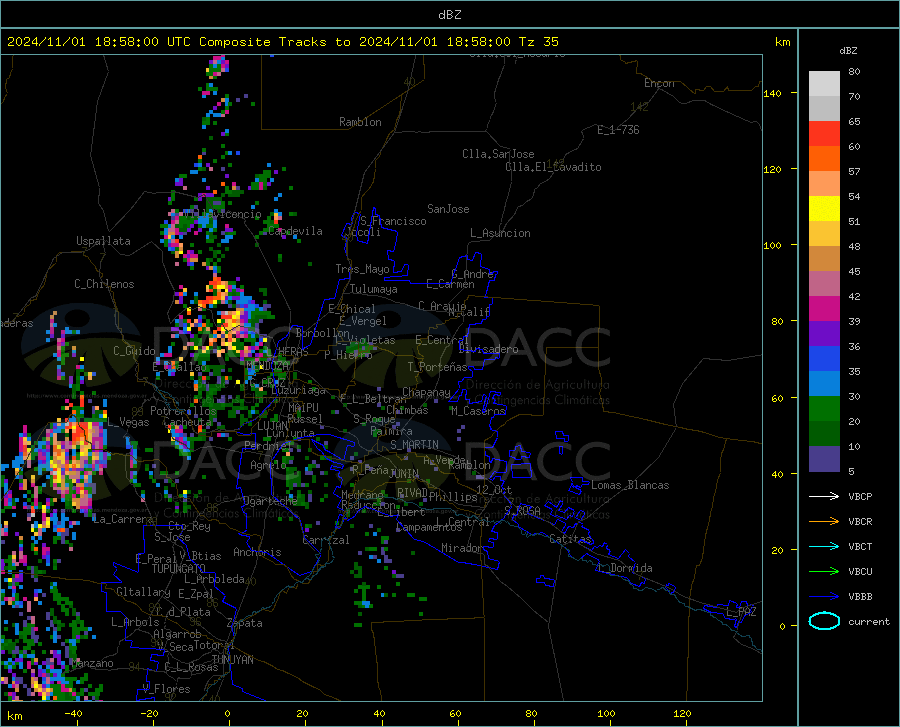
Task: Click the cyan VBCT arrow legend icon
Action: [824, 546]
